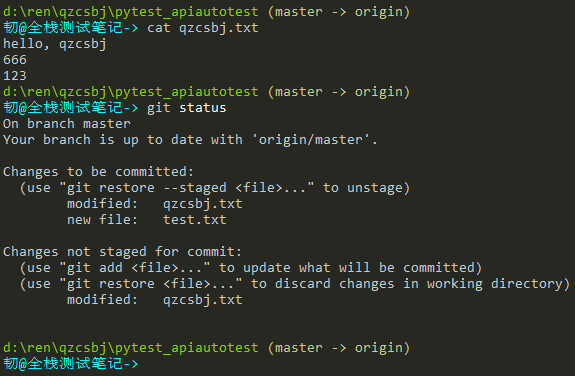Click 'origin/master' in up-to-date message
575x376 pixels.
tap(311, 140)
